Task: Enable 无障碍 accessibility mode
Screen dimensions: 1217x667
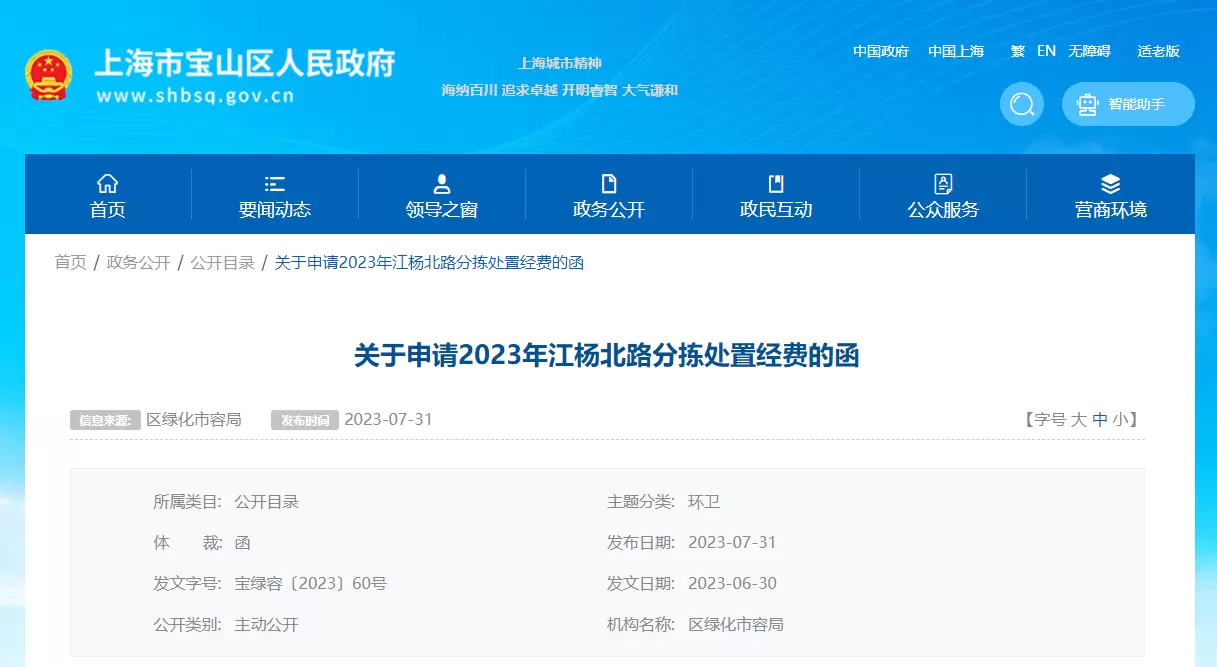Action: (x=1089, y=51)
